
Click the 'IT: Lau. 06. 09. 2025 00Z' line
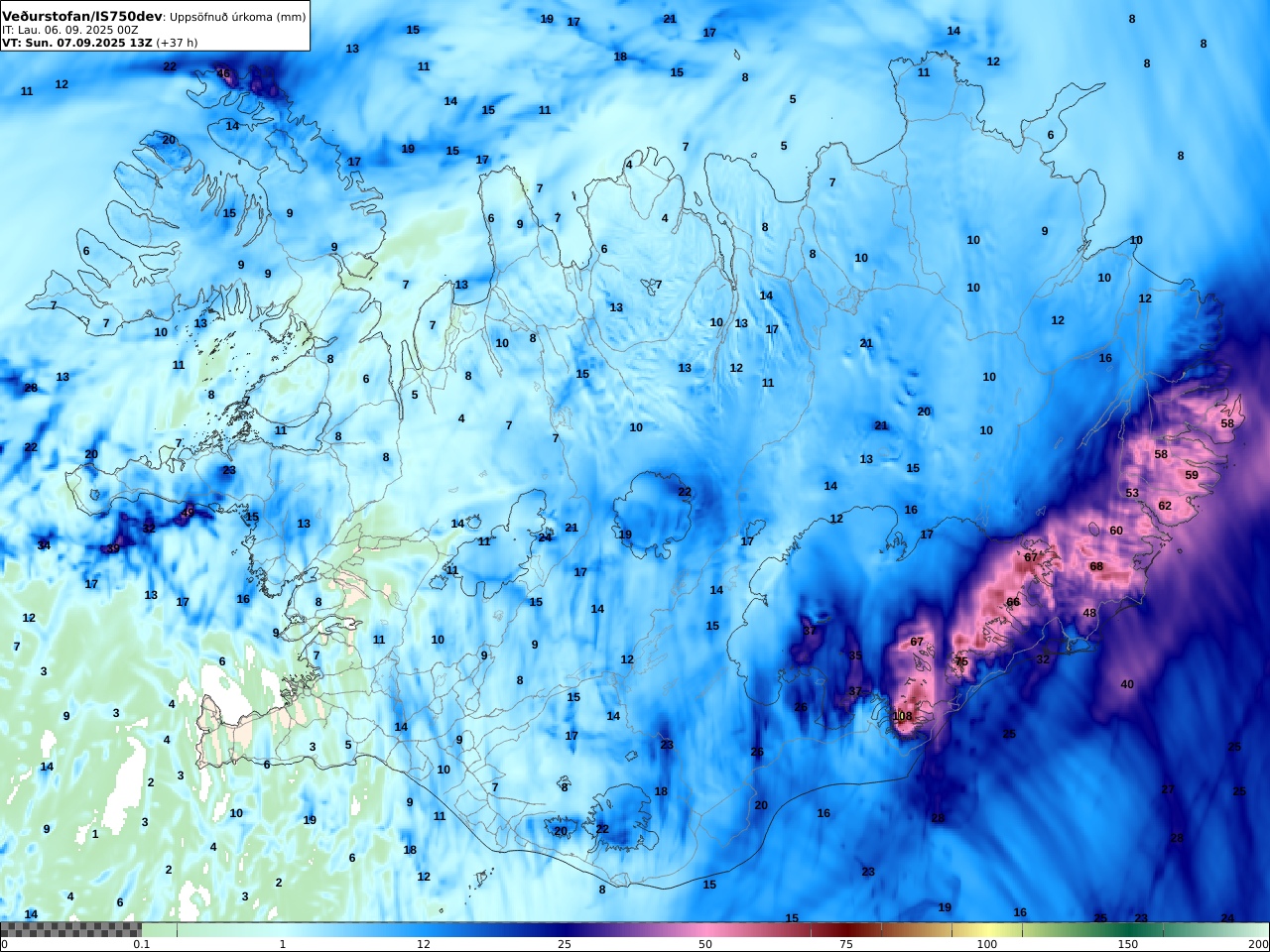tap(70, 31)
